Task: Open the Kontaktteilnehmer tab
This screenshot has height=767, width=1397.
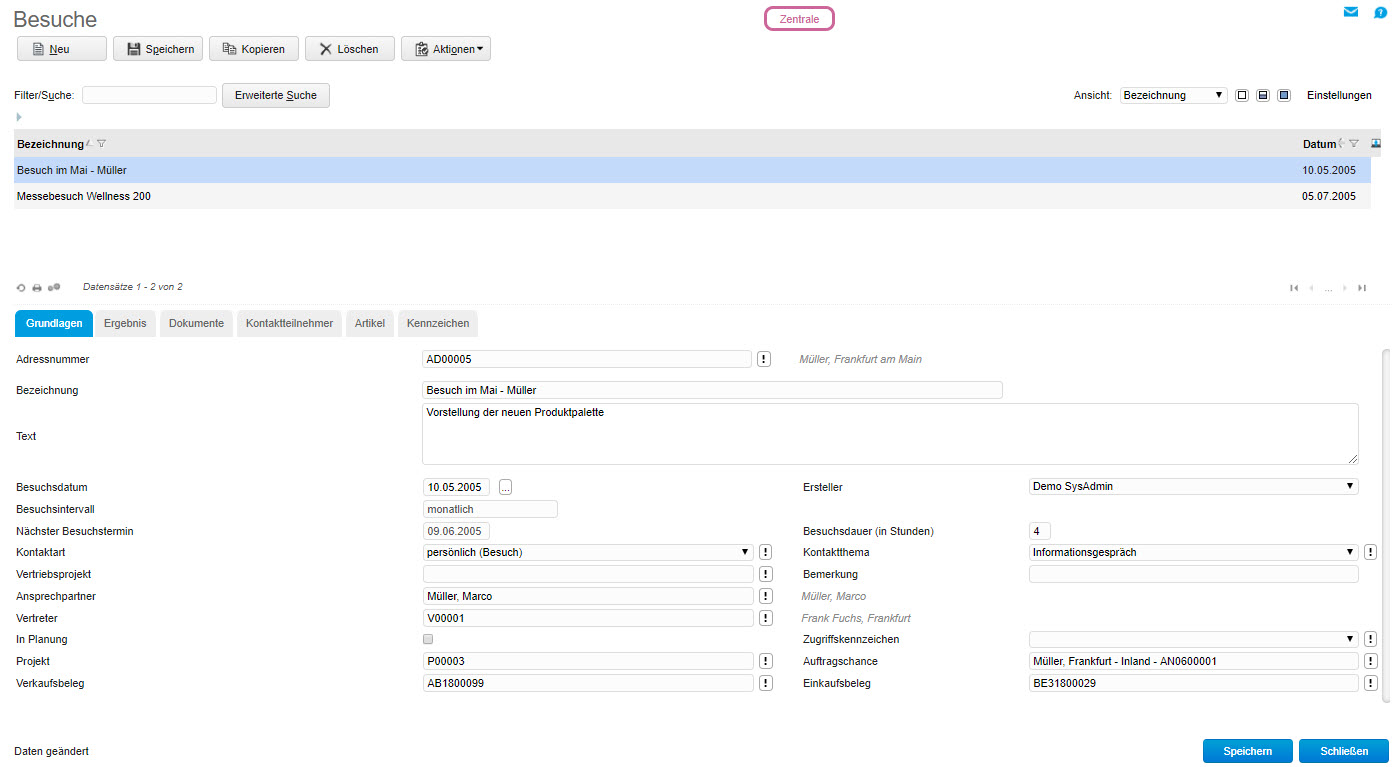Action: (x=289, y=324)
